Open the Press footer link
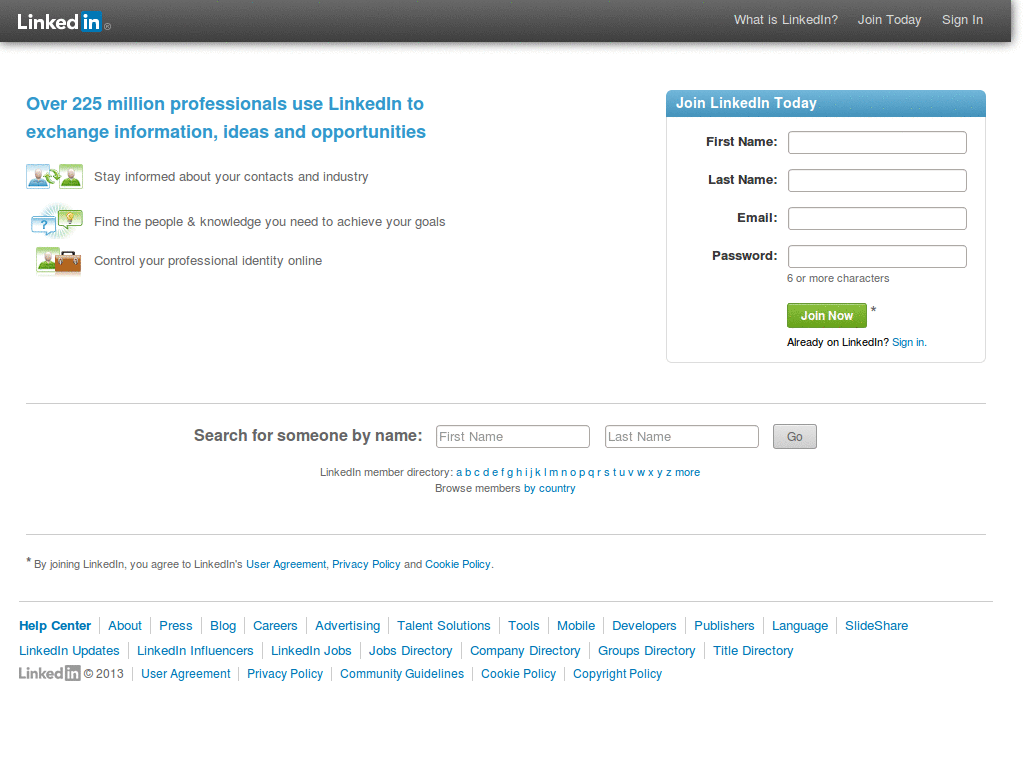The height and width of the screenshot is (768, 1024). (x=176, y=626)
